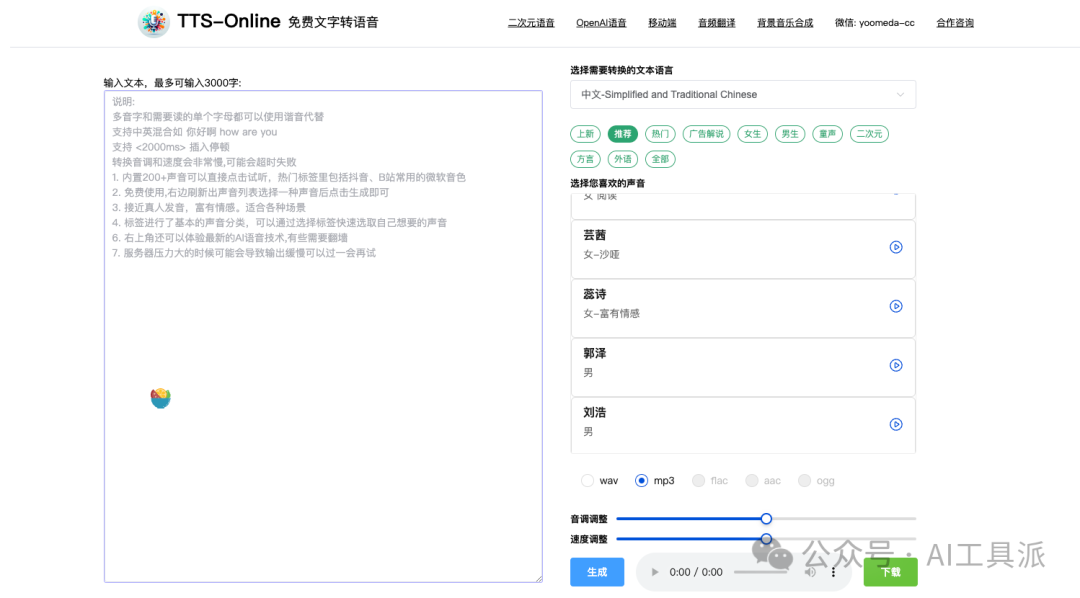
Task: Filter voices by 女生 tag
Action: [x=752, y=134]
